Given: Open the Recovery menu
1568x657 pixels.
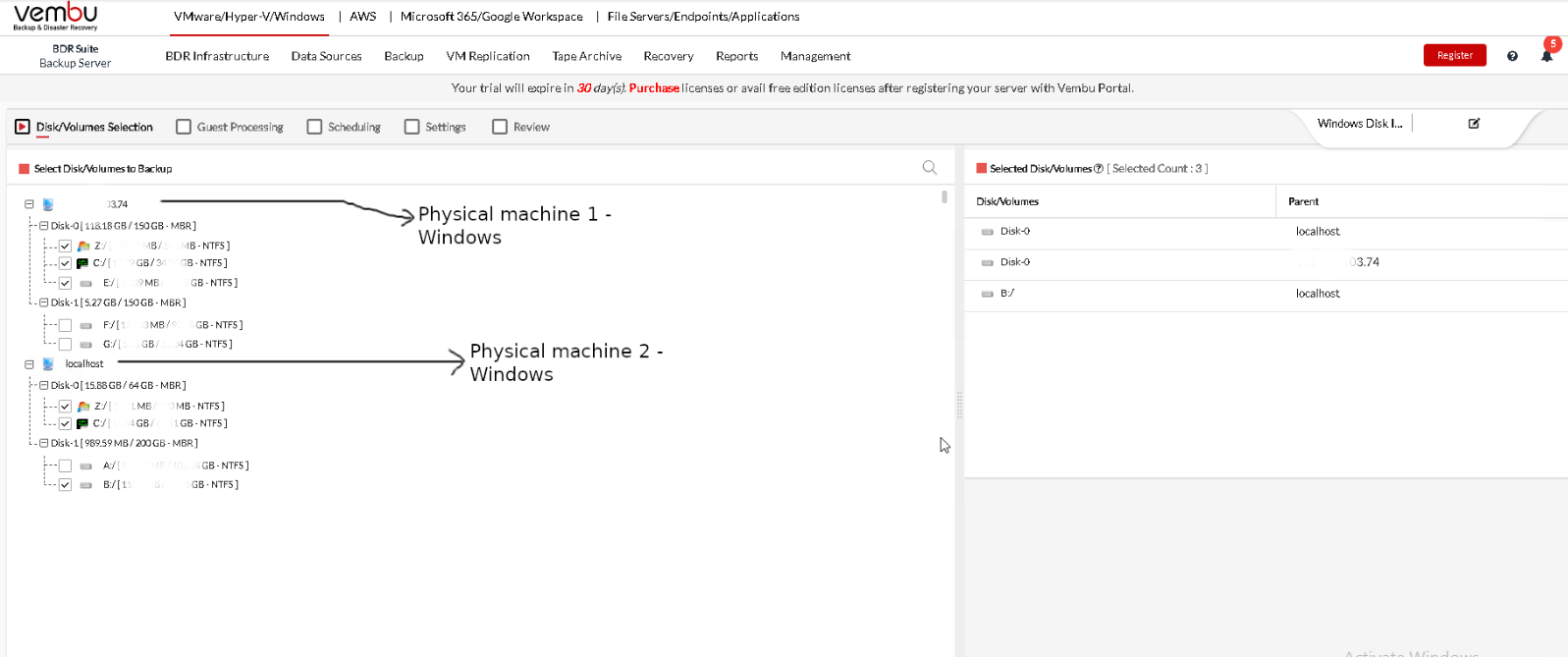Looking at the screenshot, I should (x=669, y=56).
